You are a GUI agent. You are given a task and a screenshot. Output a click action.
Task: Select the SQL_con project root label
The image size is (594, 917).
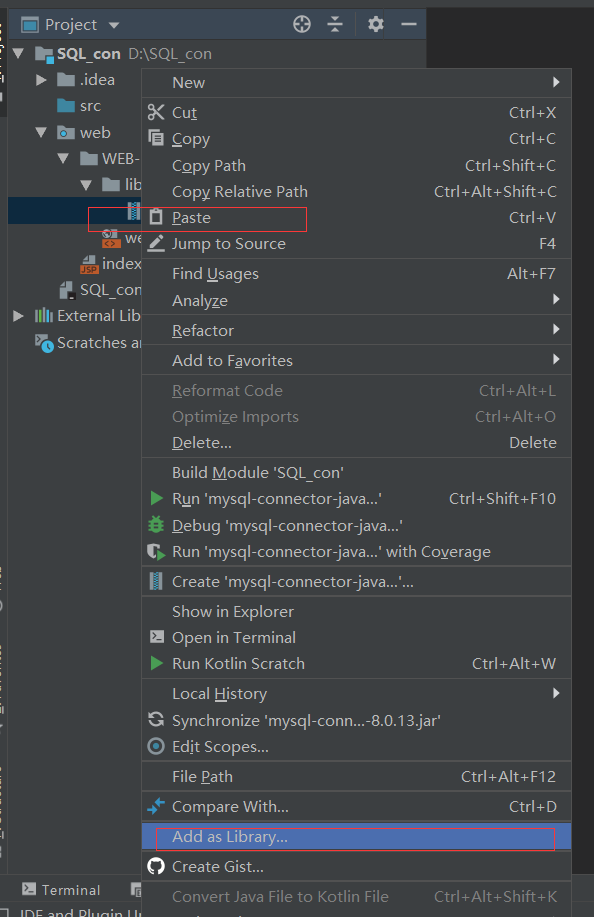pyautogui.click(x=88, y=54)
